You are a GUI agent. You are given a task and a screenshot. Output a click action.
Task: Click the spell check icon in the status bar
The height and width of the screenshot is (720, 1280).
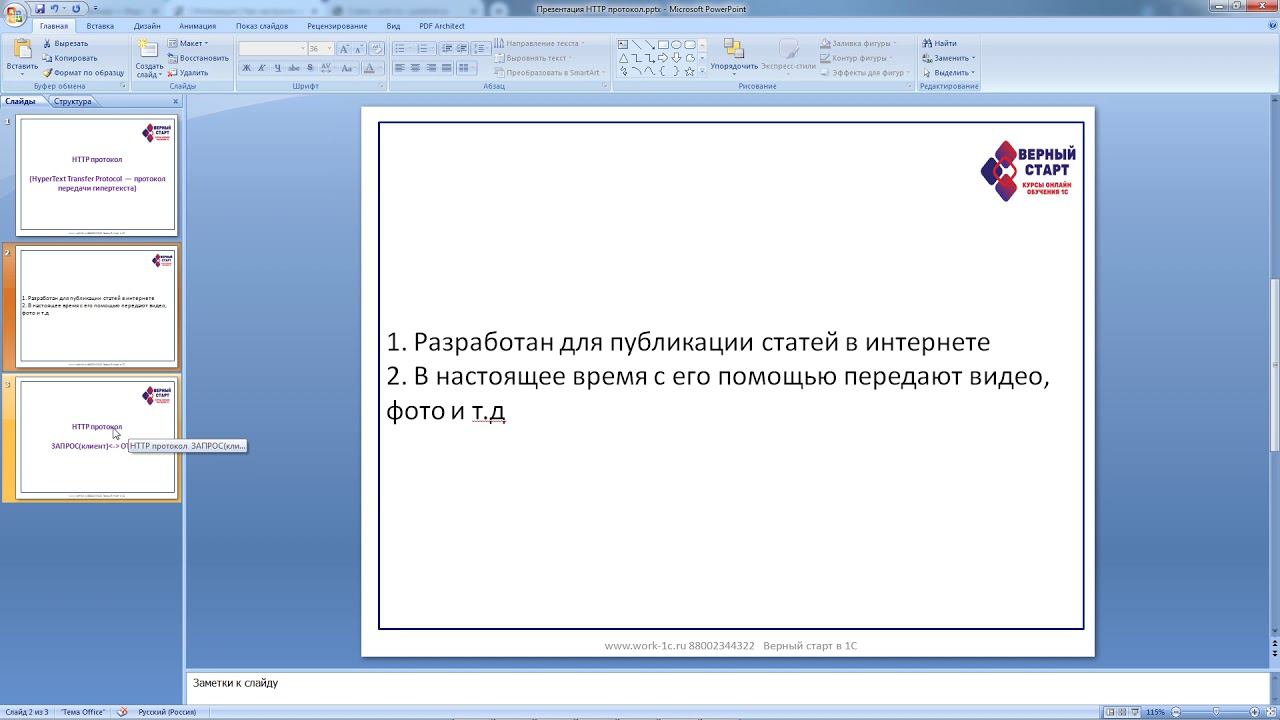(x=123, y=712)
